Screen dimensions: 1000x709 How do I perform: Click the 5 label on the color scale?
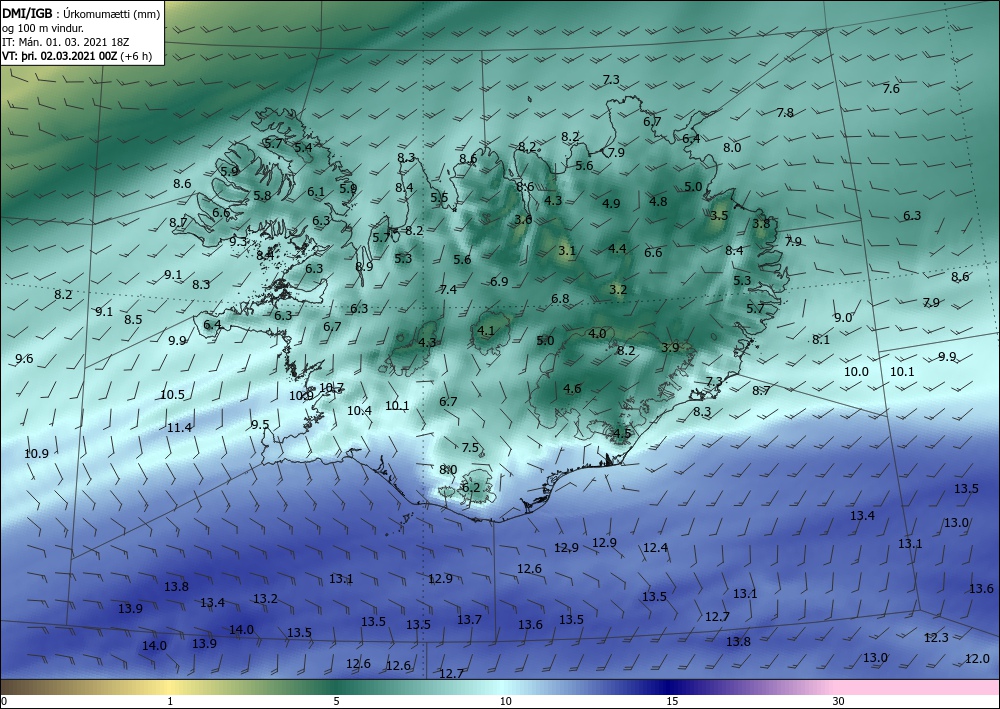pyautogui.click(x=336, y=701)
